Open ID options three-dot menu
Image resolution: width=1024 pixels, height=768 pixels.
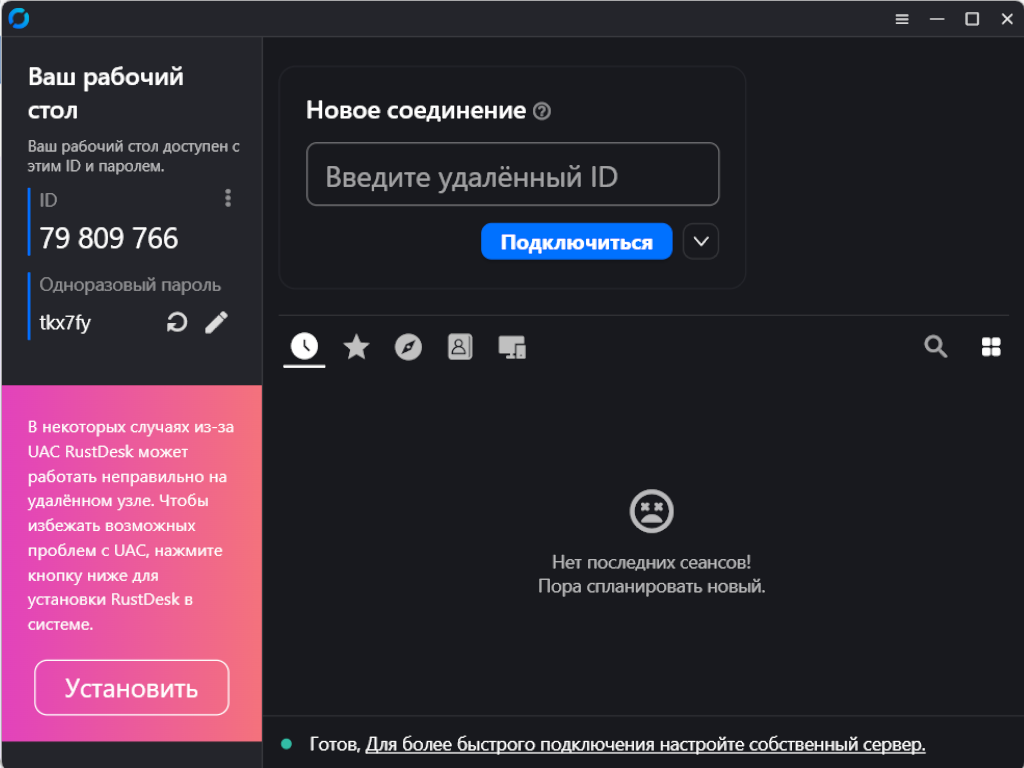[228, 198]
